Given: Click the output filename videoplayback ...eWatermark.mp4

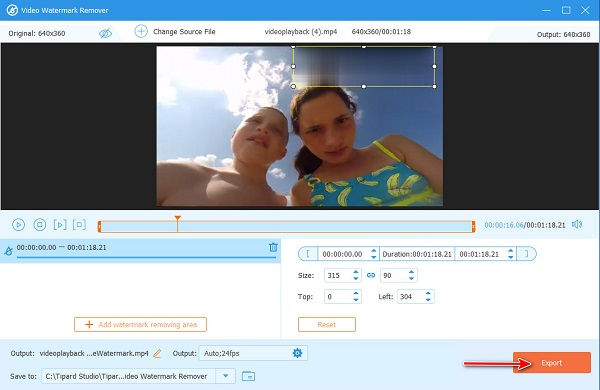Looking at the screenshot, I should [94, 353].
